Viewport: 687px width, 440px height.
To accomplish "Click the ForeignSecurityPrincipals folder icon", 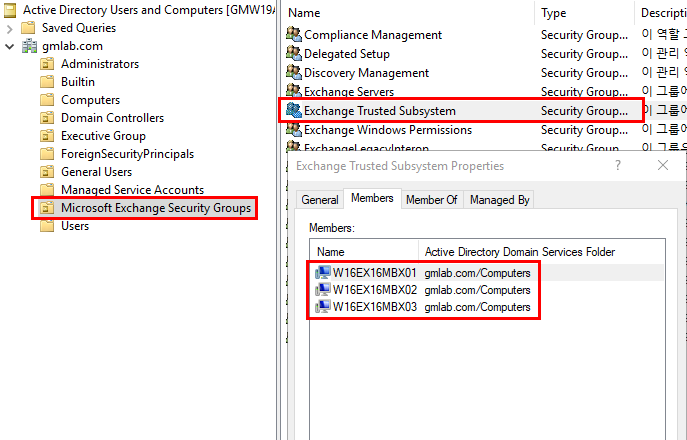I will [47, 154].
